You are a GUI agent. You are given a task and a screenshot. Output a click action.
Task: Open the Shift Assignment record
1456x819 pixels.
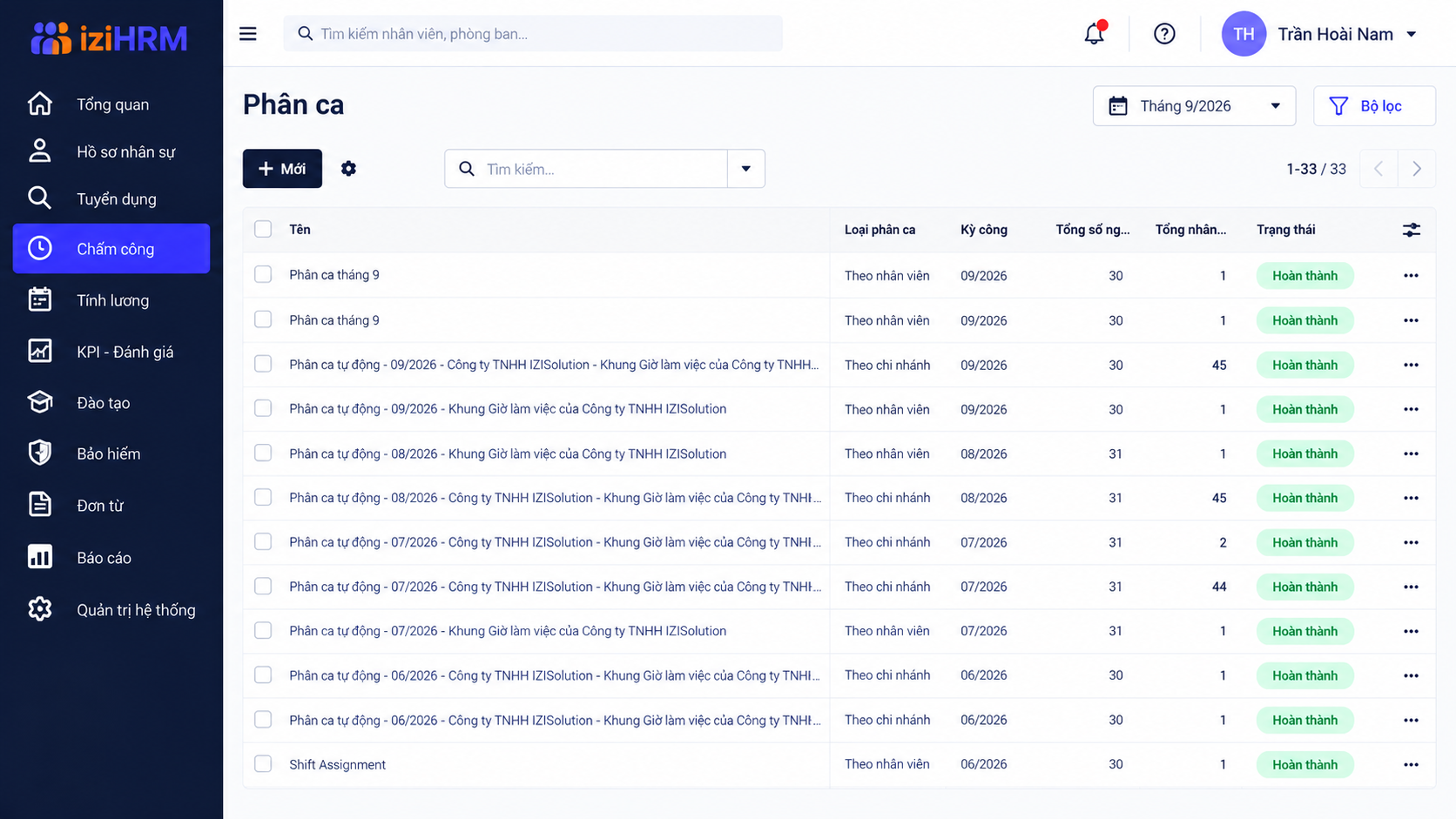coord(337,765)
